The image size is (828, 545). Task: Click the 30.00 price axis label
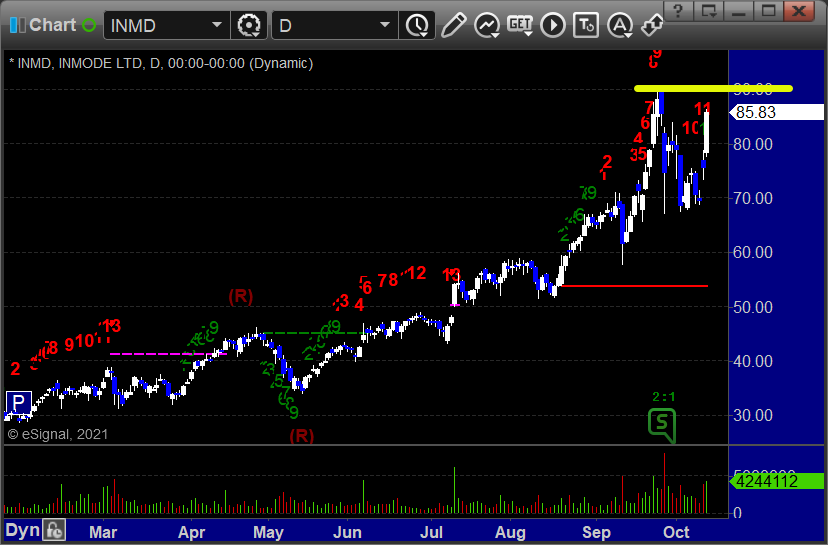pos(752,416)
